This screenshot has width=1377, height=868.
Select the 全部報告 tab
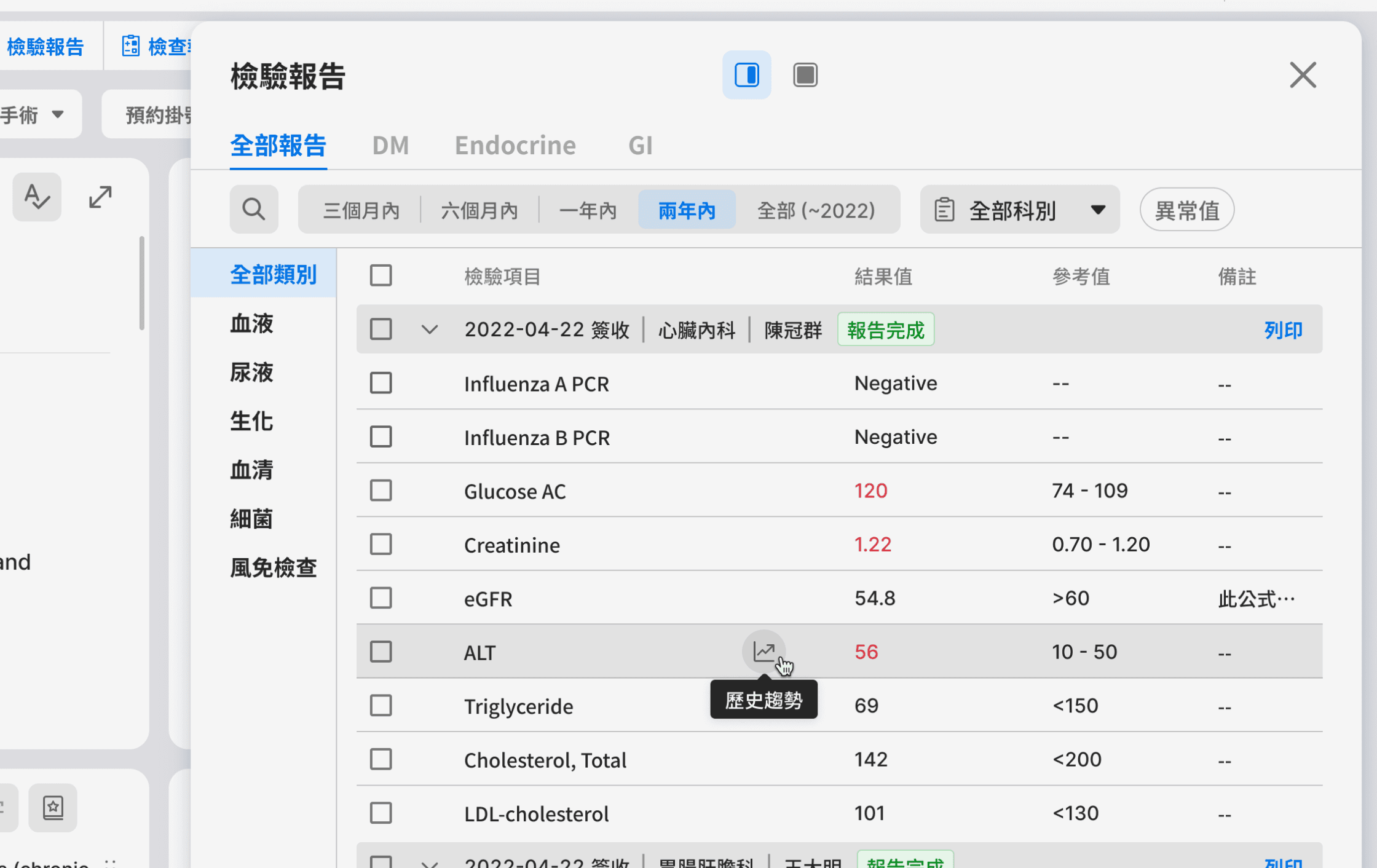point(278,146)
